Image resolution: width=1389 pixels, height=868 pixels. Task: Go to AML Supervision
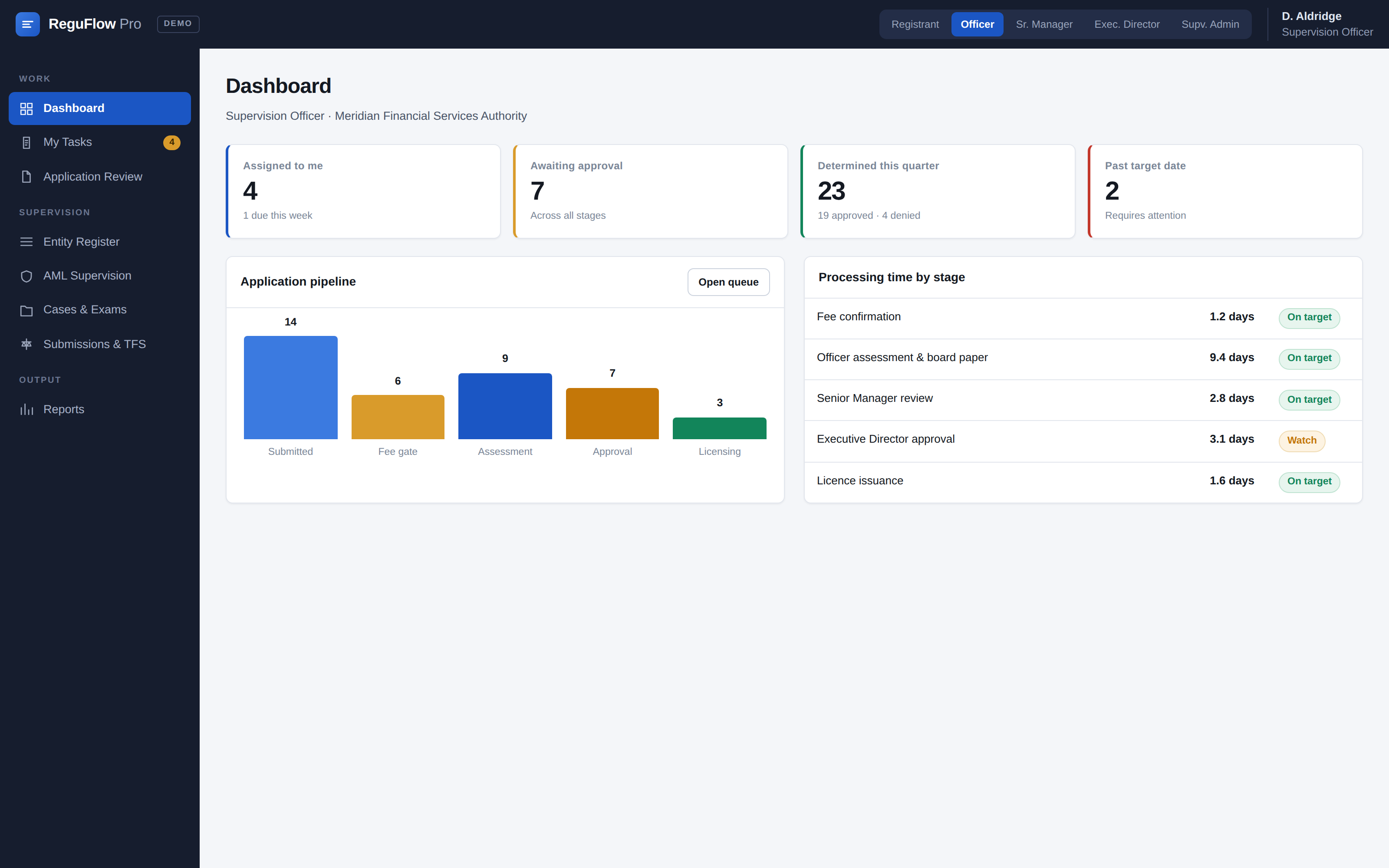tap(100, 276)
